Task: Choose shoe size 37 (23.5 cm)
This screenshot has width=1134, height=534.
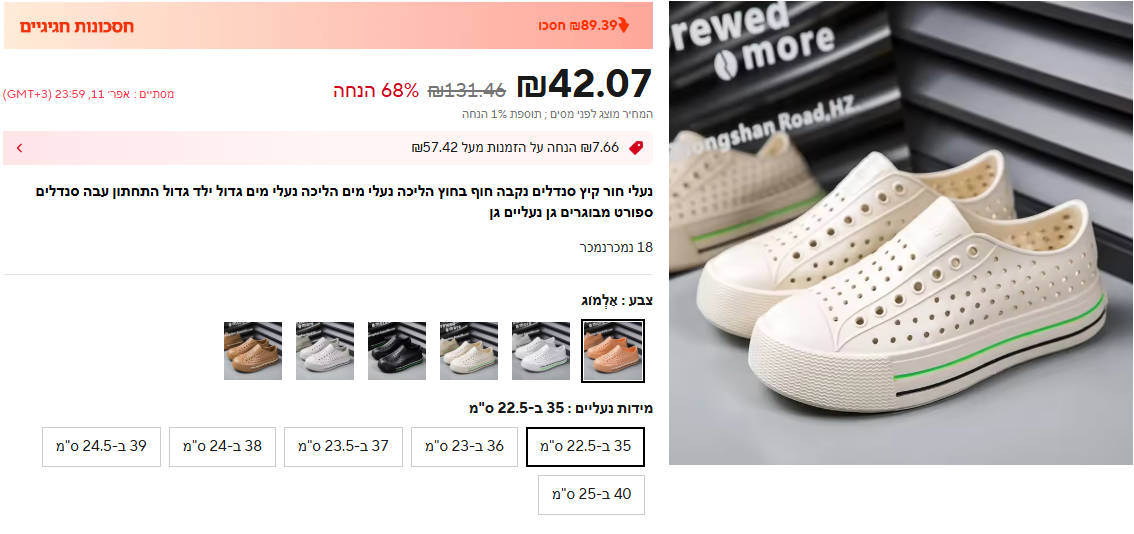Action: pos(344,446)
